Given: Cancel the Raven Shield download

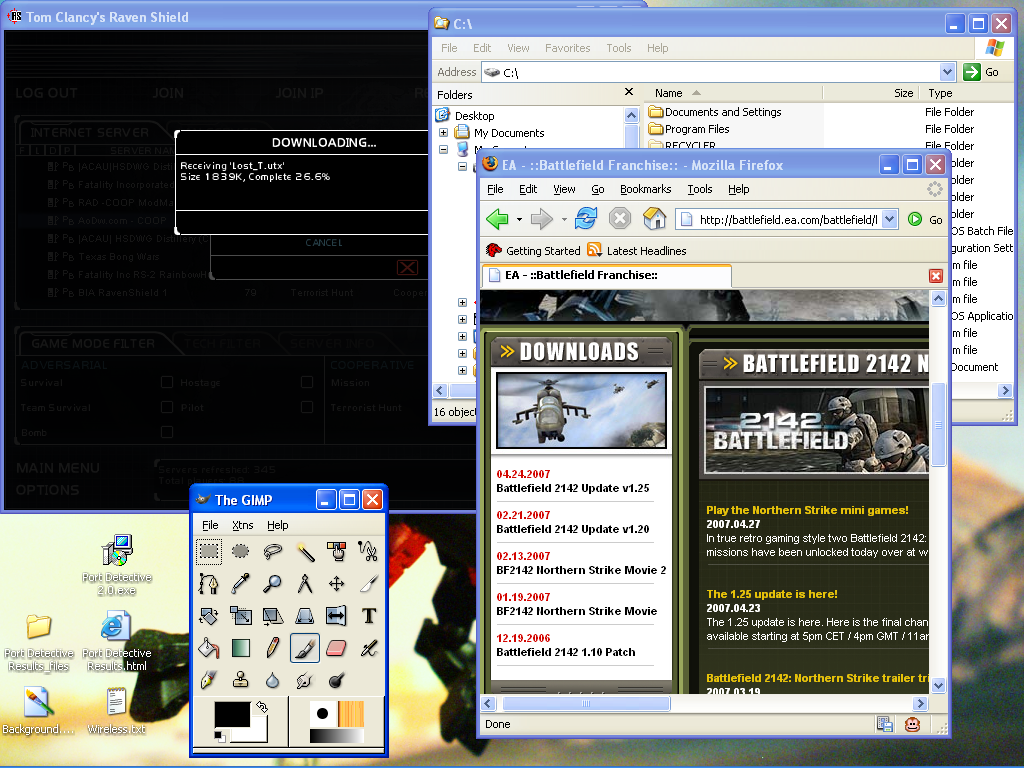Looking at the screenshot, I should pyautogui.click(x=323, y=242).
